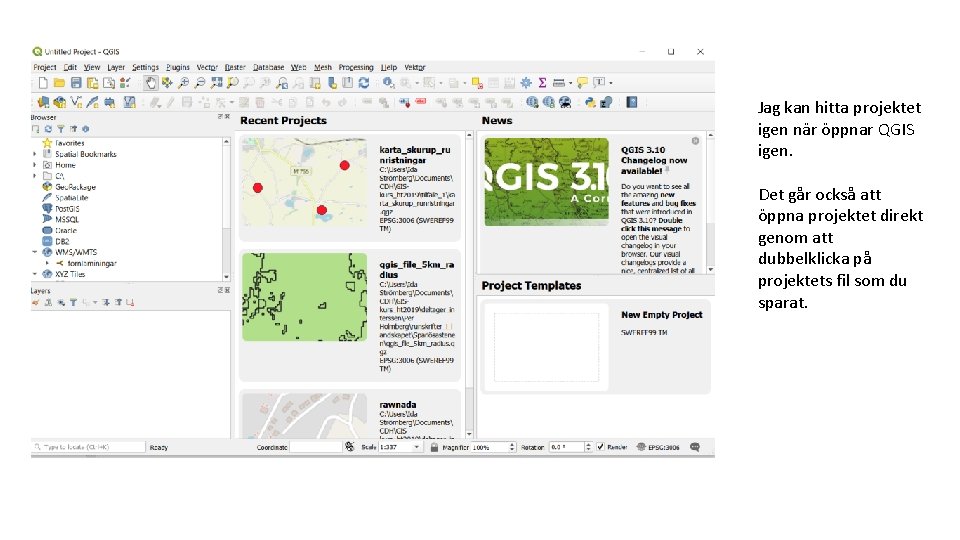Select the Identify Features tool
The image size is (960, 540).
click(x=388, y=83)
